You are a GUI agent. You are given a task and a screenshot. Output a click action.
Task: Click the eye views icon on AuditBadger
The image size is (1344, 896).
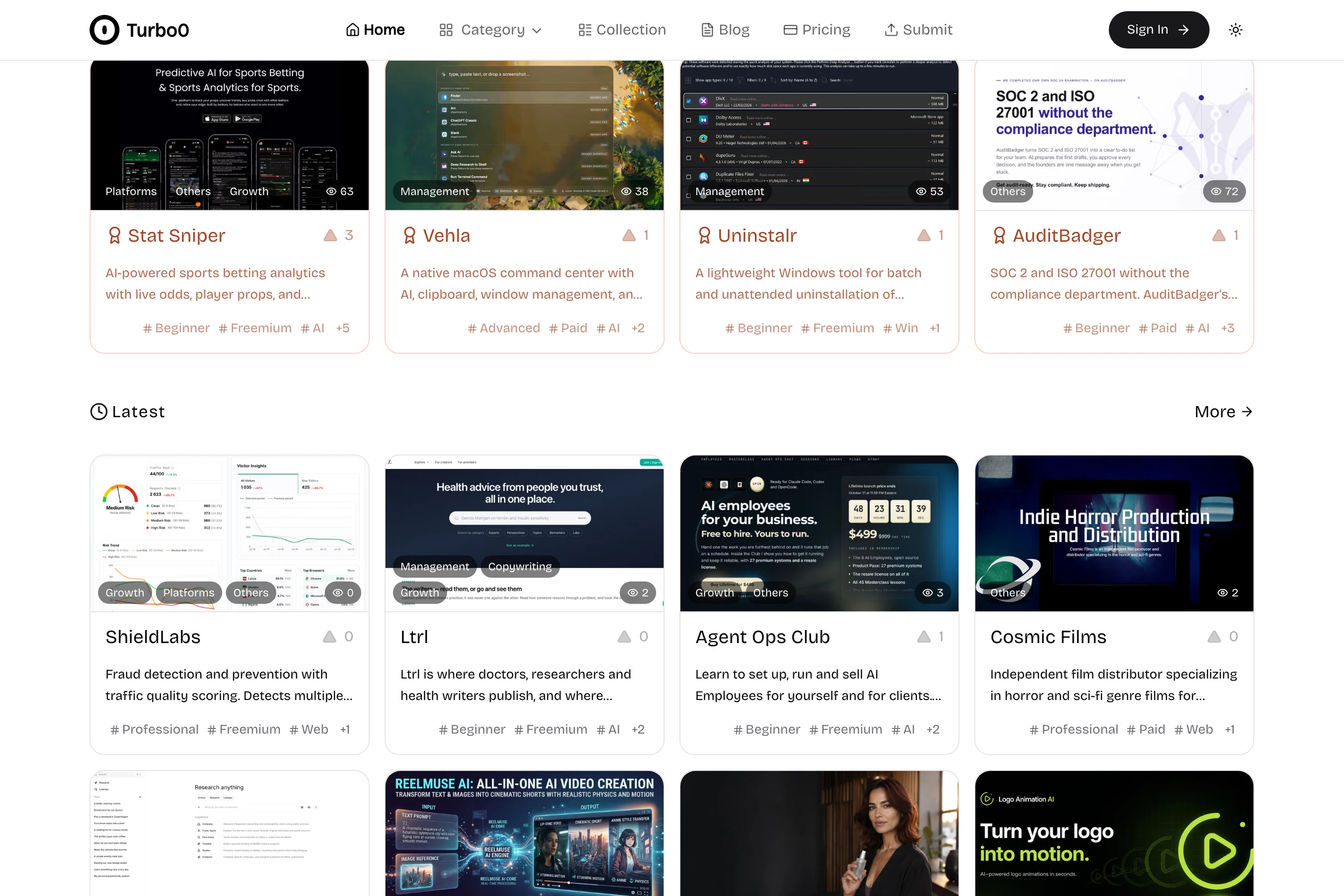[1216, 191]
